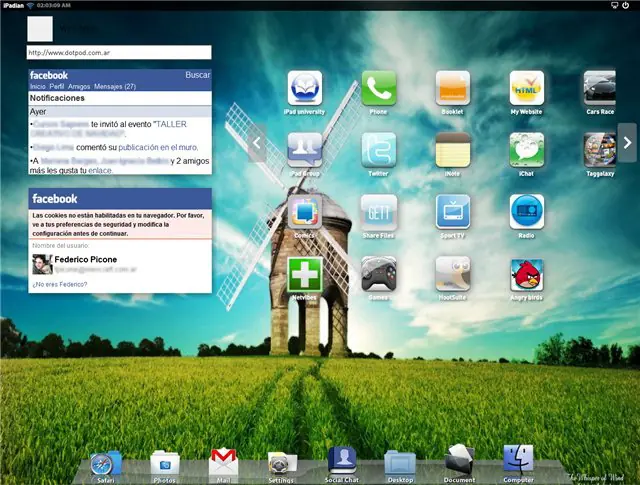Viewport: 640px width, 485px height.
Task: Launch the Share Files app
Action: [x=378, y=212]
